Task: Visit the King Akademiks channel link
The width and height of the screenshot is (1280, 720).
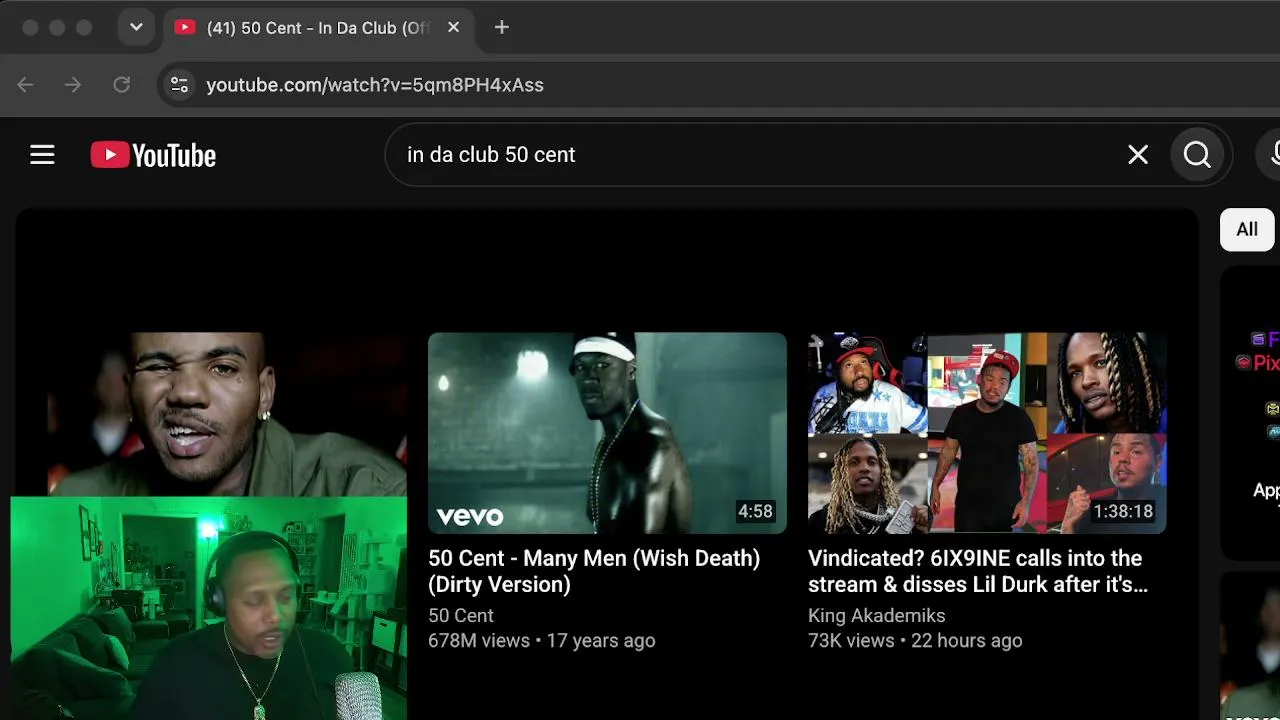Action: (x=877, y=616)
